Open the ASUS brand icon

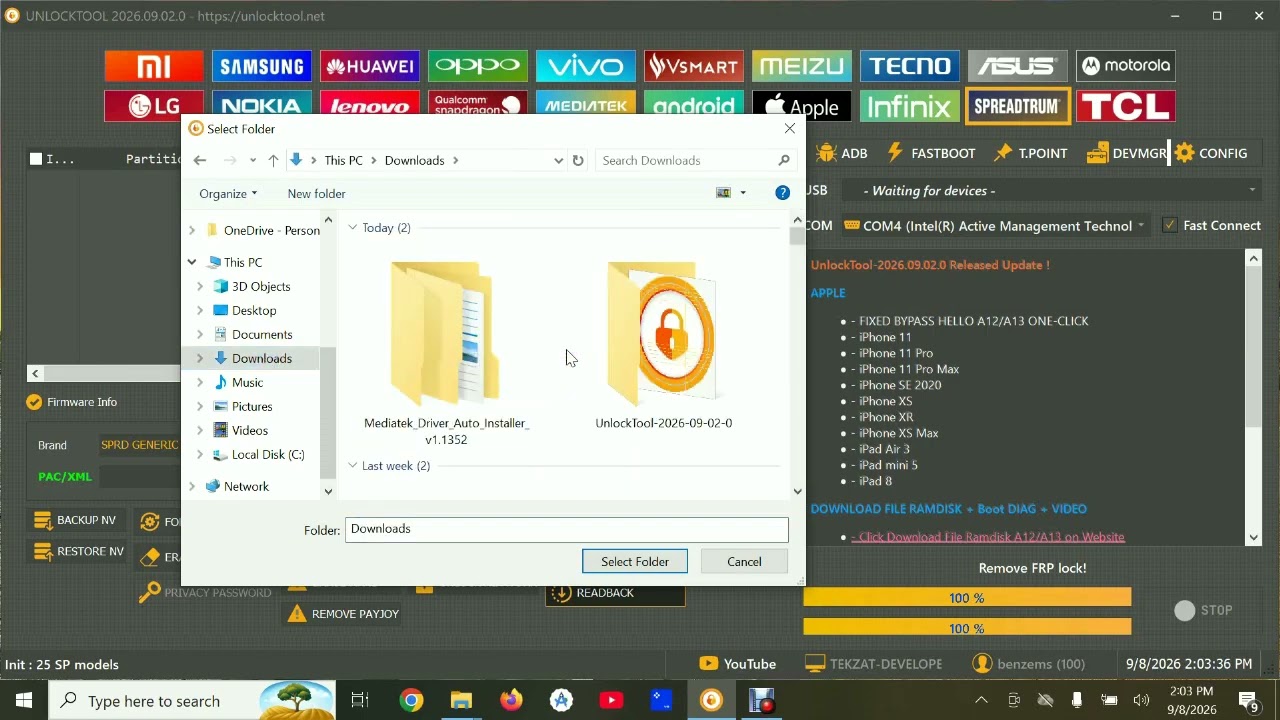1018,66
